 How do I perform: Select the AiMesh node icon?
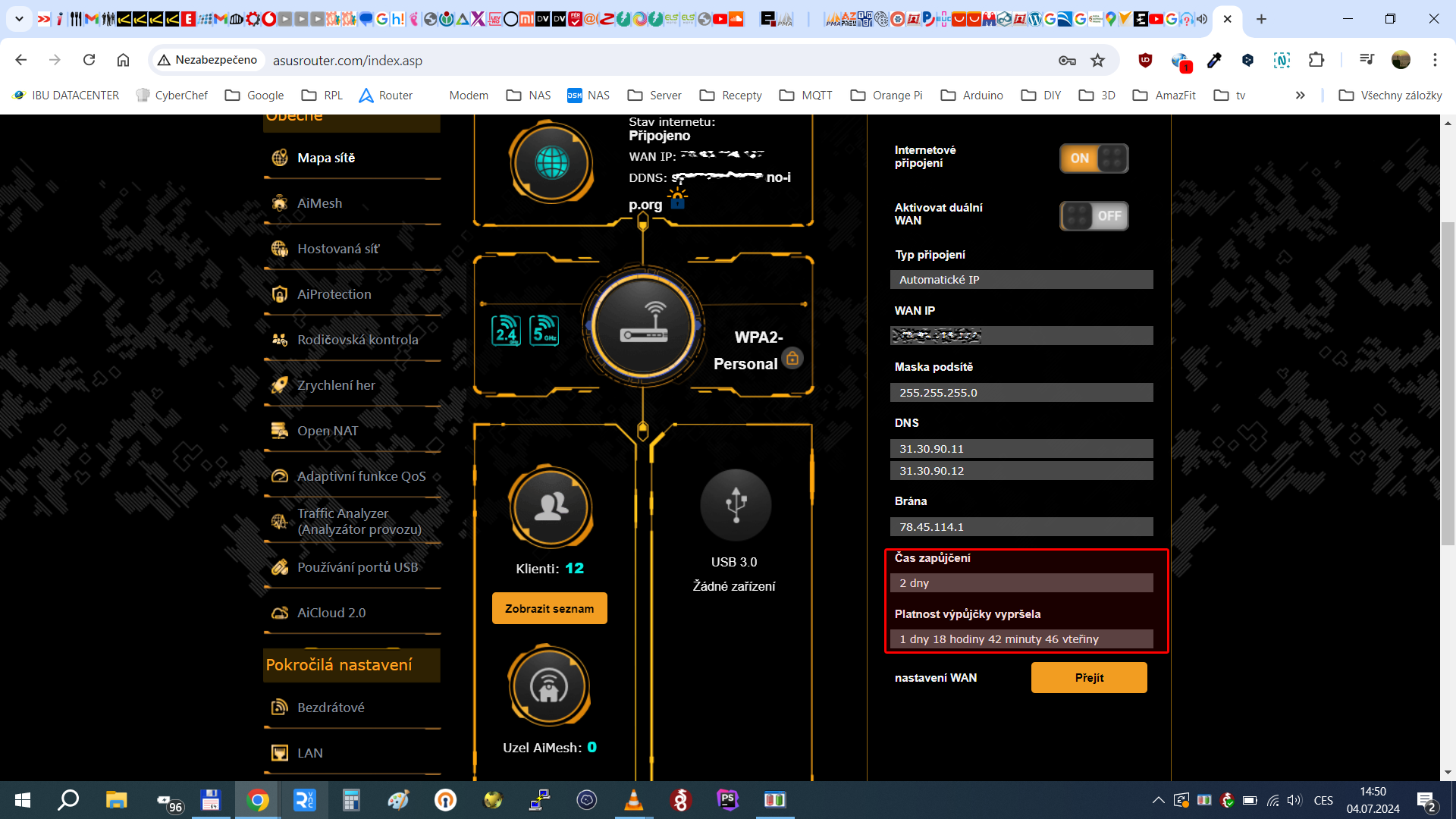point(549,686)
